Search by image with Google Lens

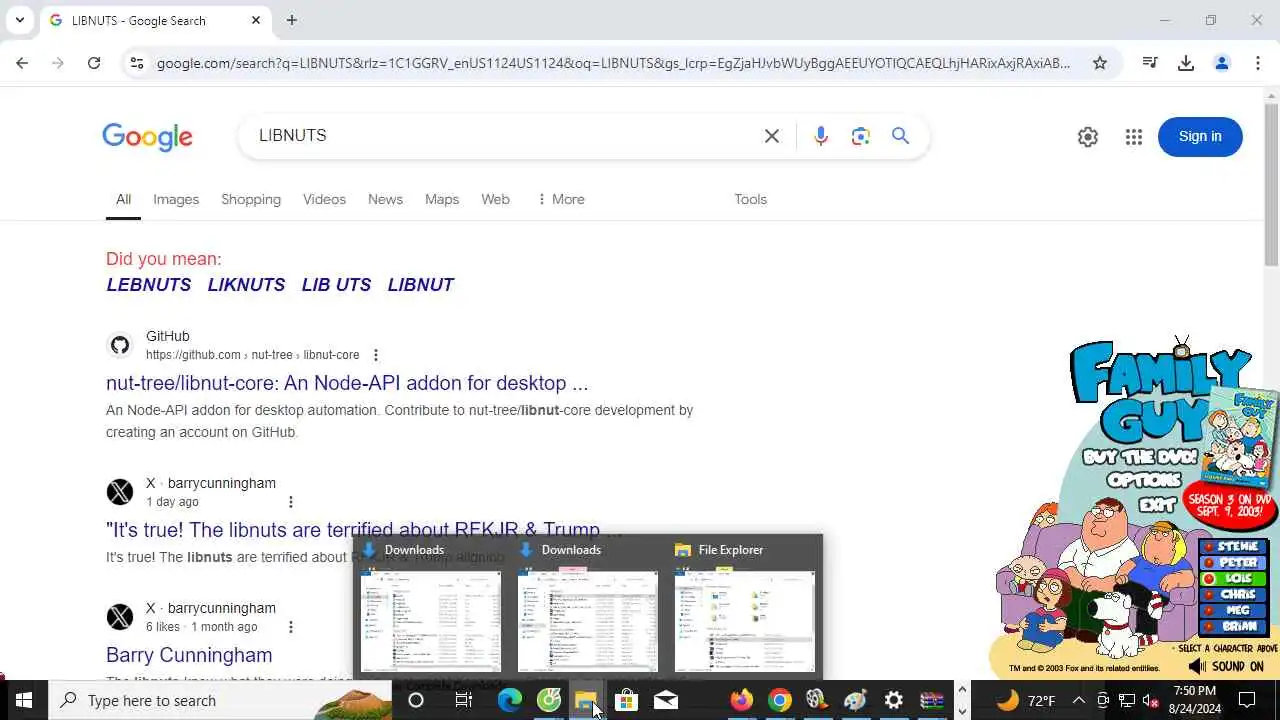click(861, 136)
